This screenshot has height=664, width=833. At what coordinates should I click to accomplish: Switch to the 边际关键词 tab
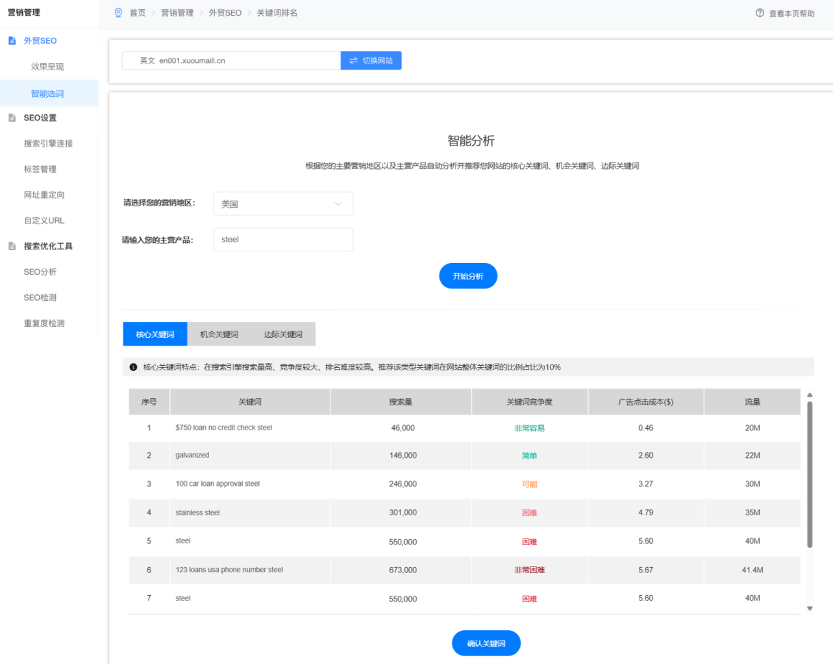(285, 334)
